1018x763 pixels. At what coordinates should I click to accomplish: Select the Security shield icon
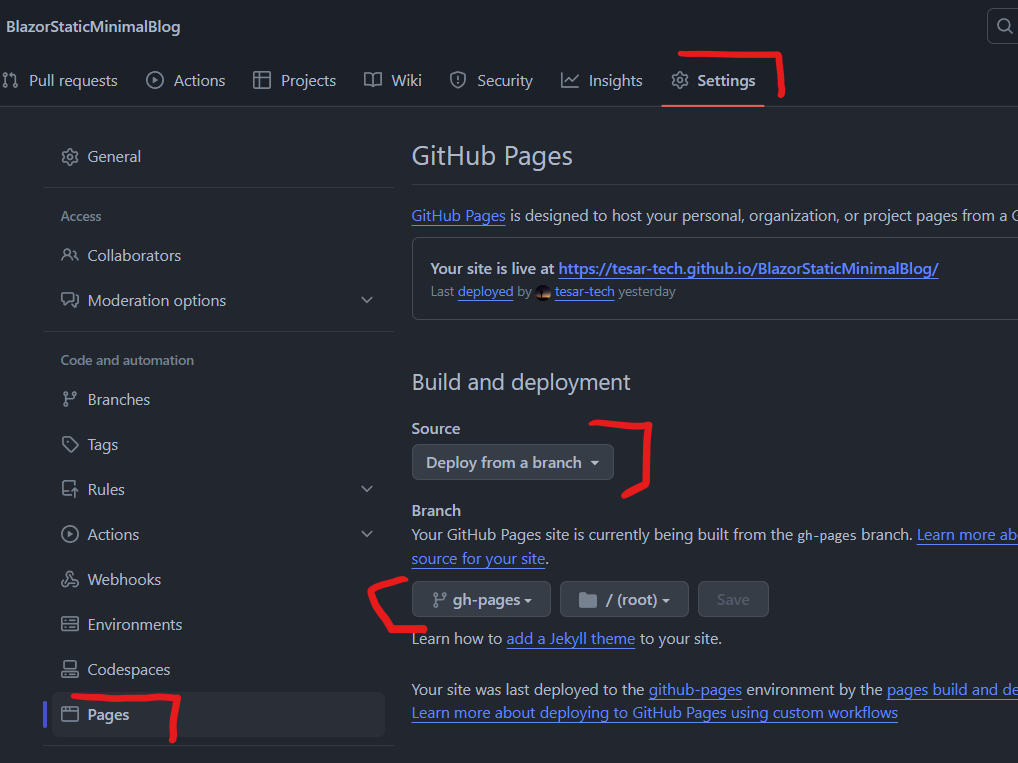pyautogui.click(x=459, y=80)
